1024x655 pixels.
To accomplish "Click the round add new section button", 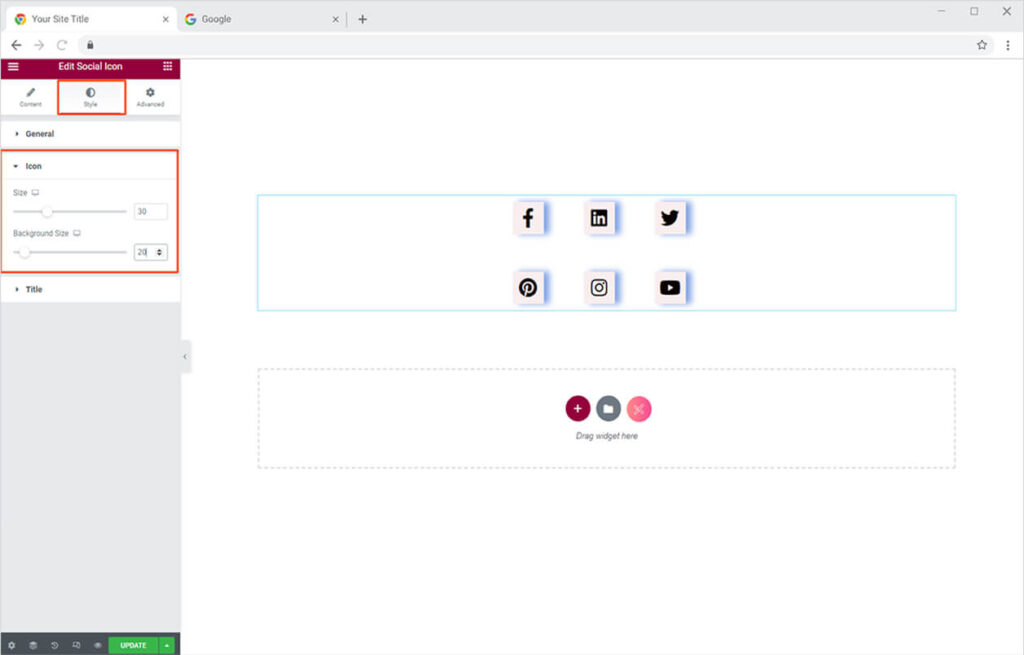I will point(577,408).
